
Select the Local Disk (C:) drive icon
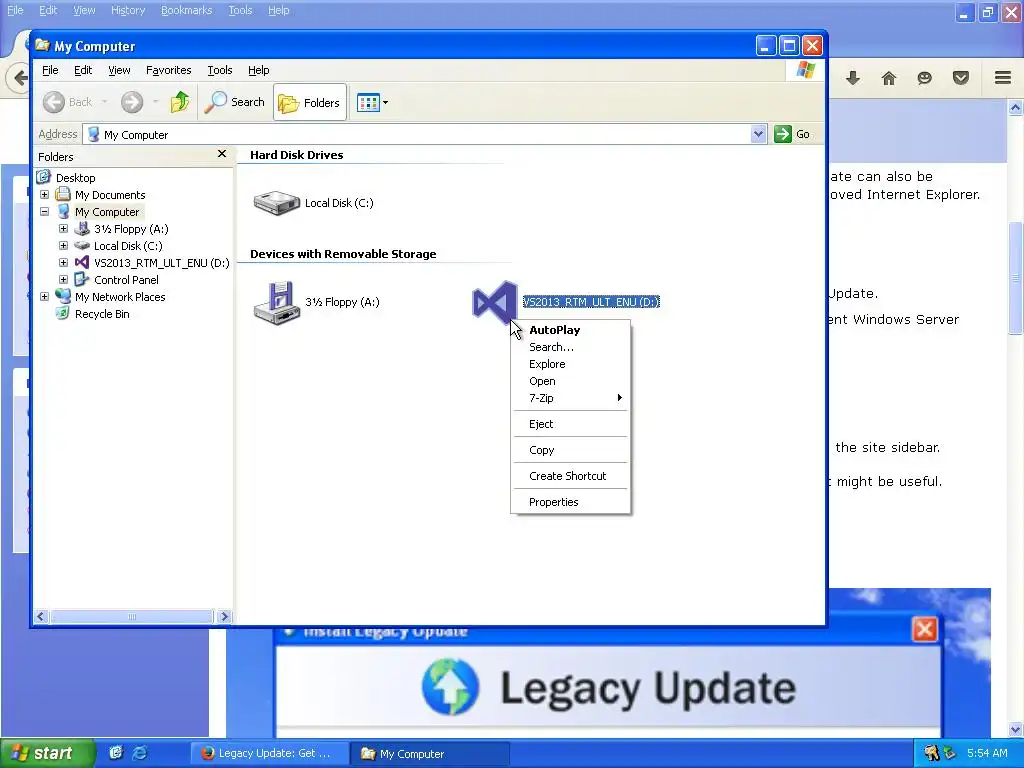(277, 202)
